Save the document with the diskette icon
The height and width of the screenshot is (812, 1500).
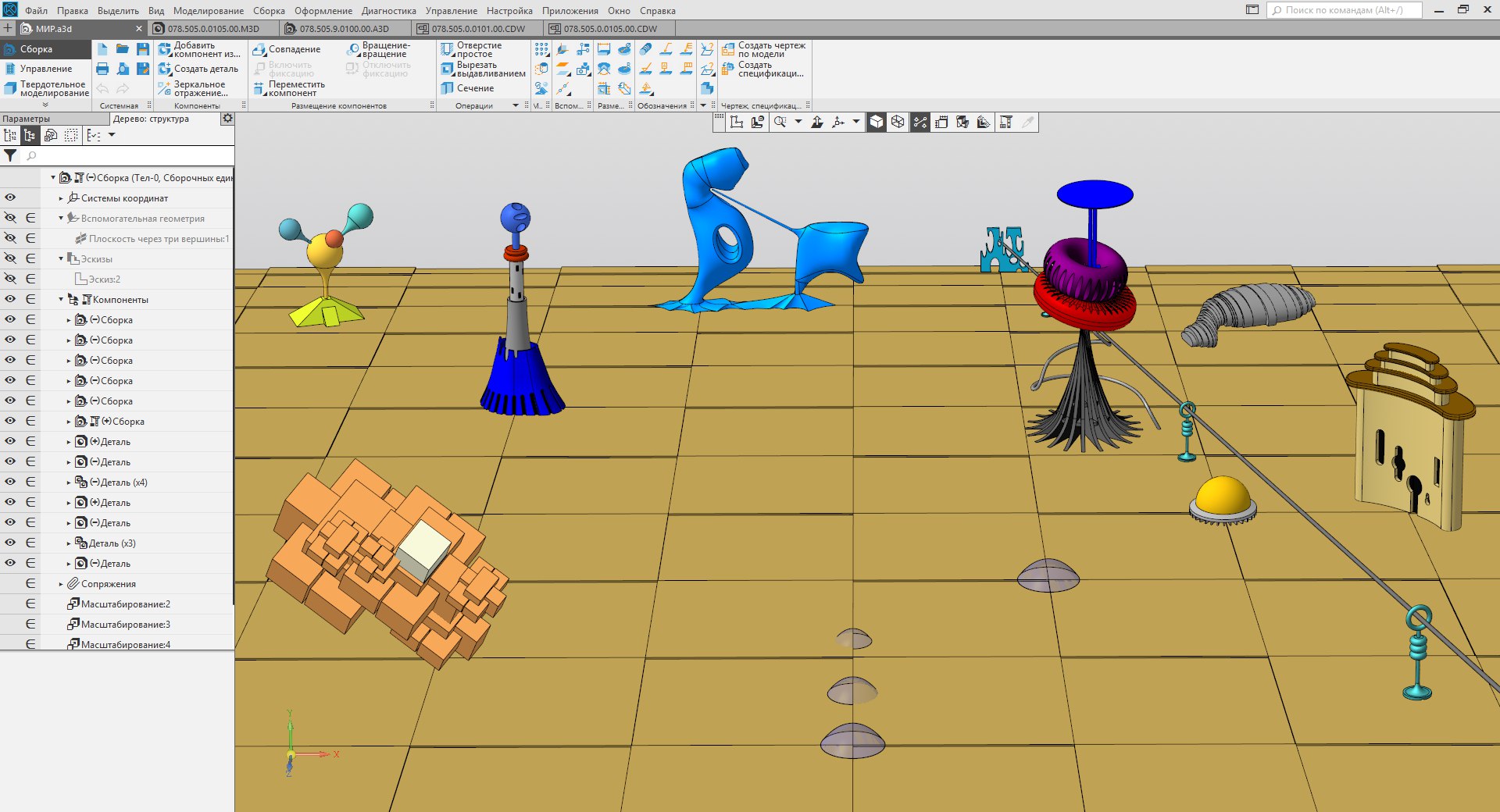[x=143, y=48]
